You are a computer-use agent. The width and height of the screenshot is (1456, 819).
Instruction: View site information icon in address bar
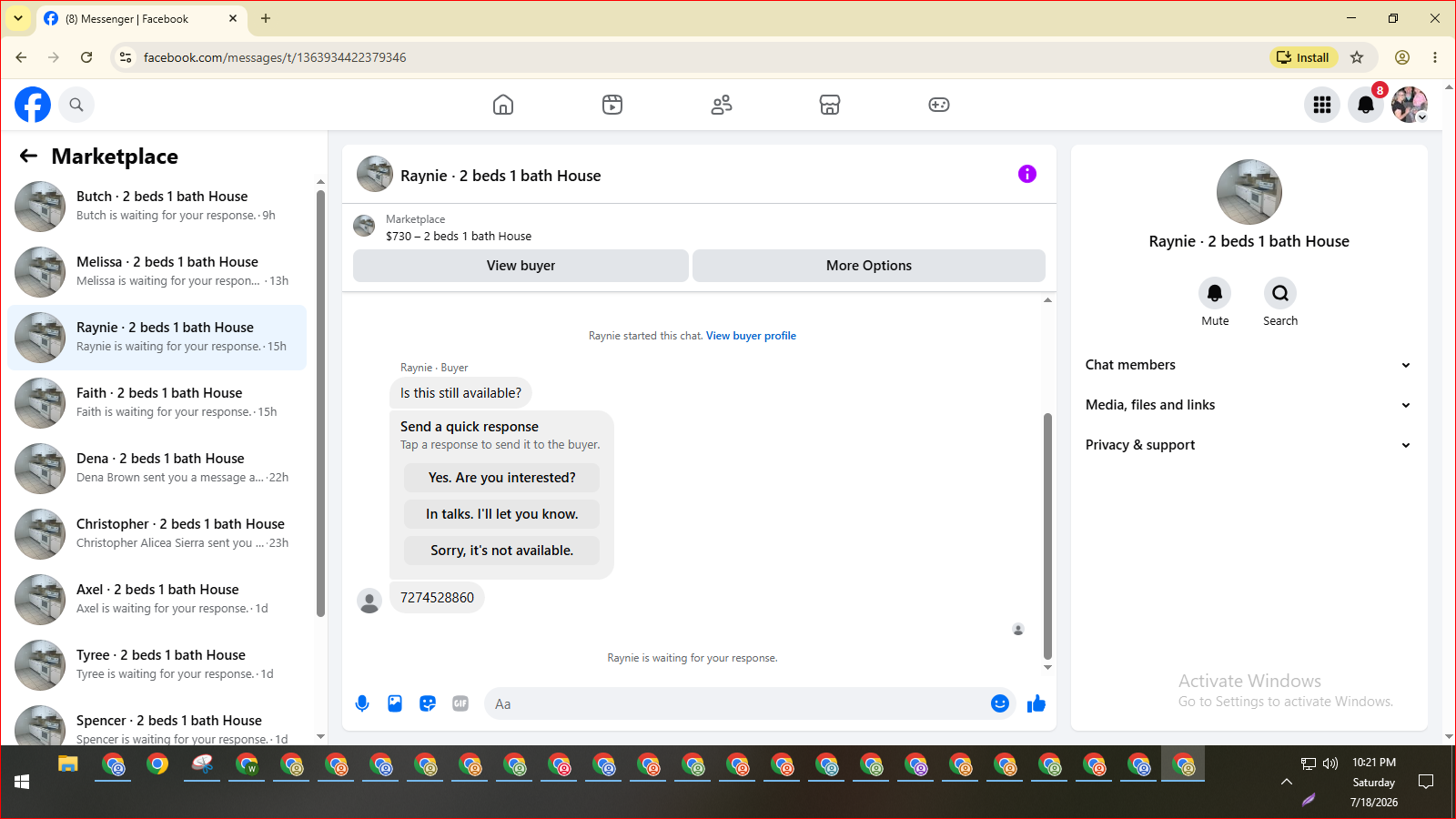[126, 57]
